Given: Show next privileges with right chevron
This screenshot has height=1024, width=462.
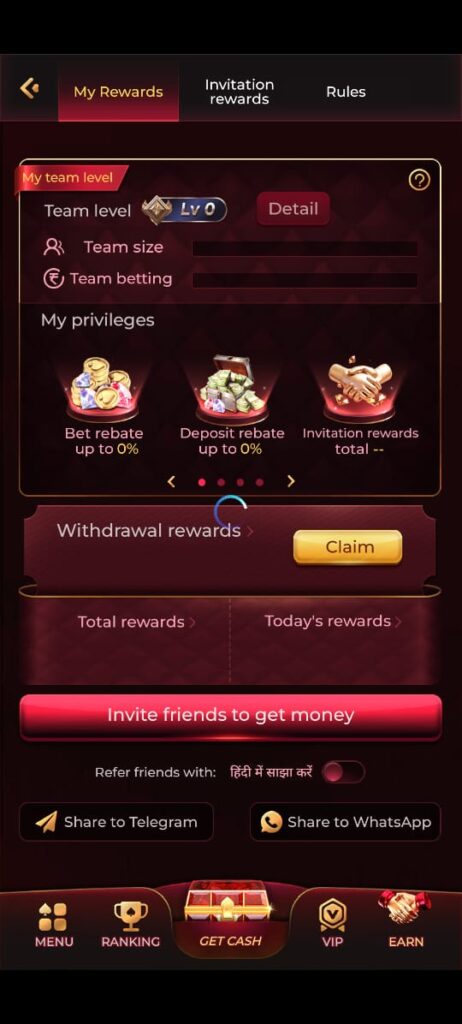Looking at the screenshot, I should point(291,481).
